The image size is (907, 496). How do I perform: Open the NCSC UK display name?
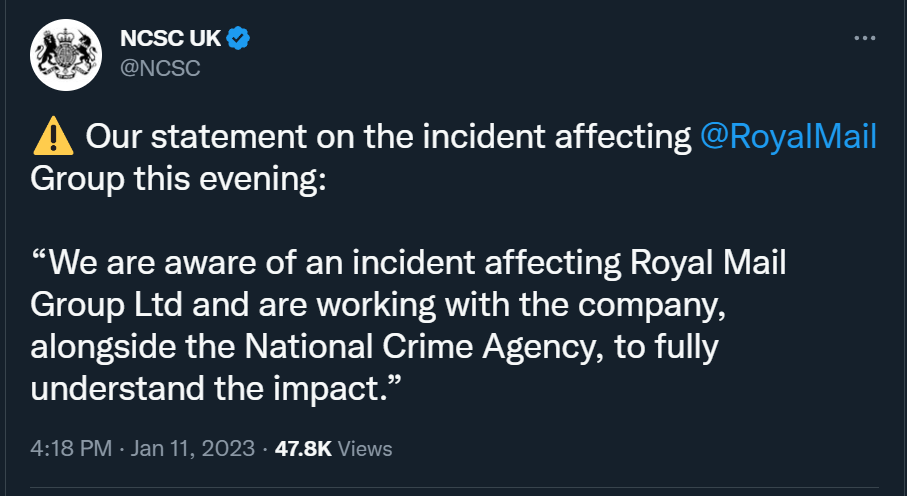pos(171,39)
